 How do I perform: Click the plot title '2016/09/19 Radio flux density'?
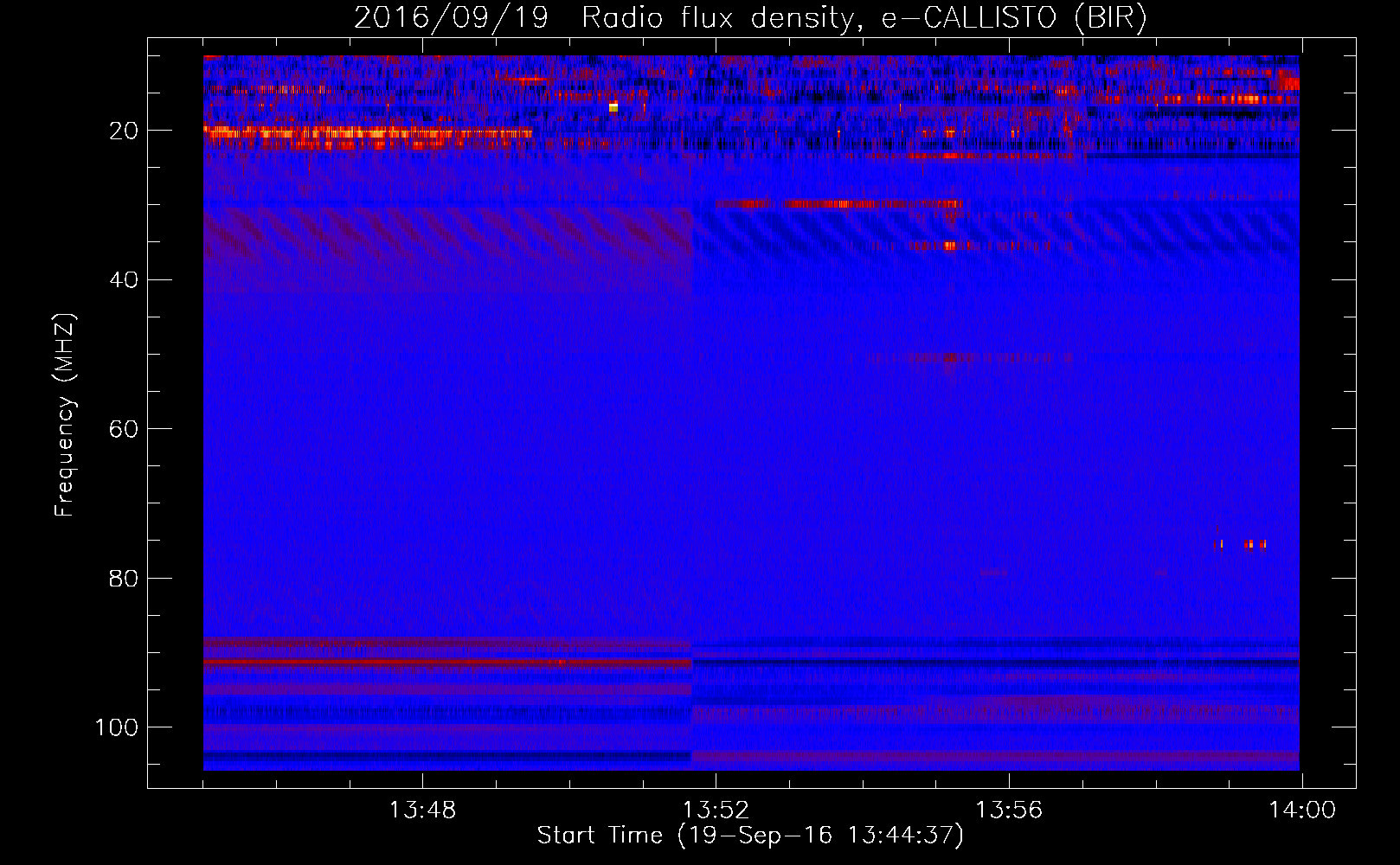click(x=605, y=18)
